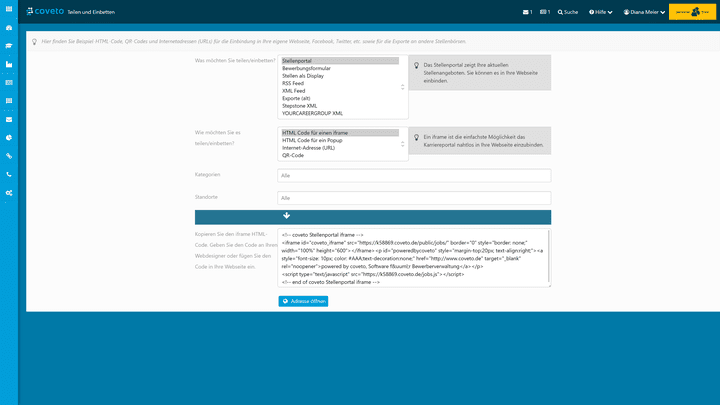Click lightbulb icon beside Stellenportal description

(x=416, y=66)
